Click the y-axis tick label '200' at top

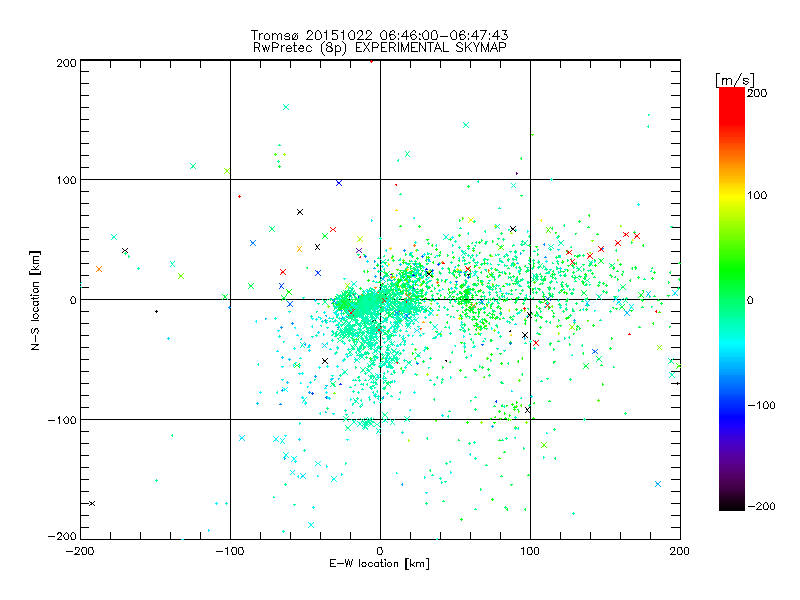pyautogui.click(x=66, y=63)
